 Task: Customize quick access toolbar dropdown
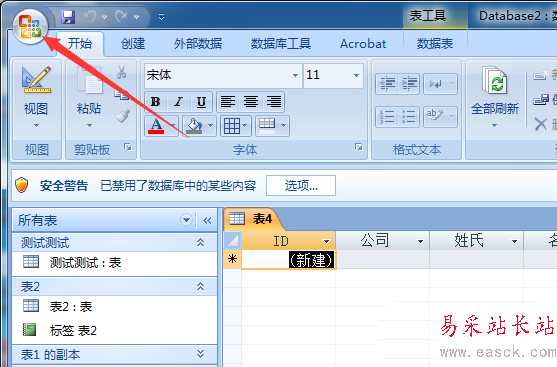[x=161, y=17]
